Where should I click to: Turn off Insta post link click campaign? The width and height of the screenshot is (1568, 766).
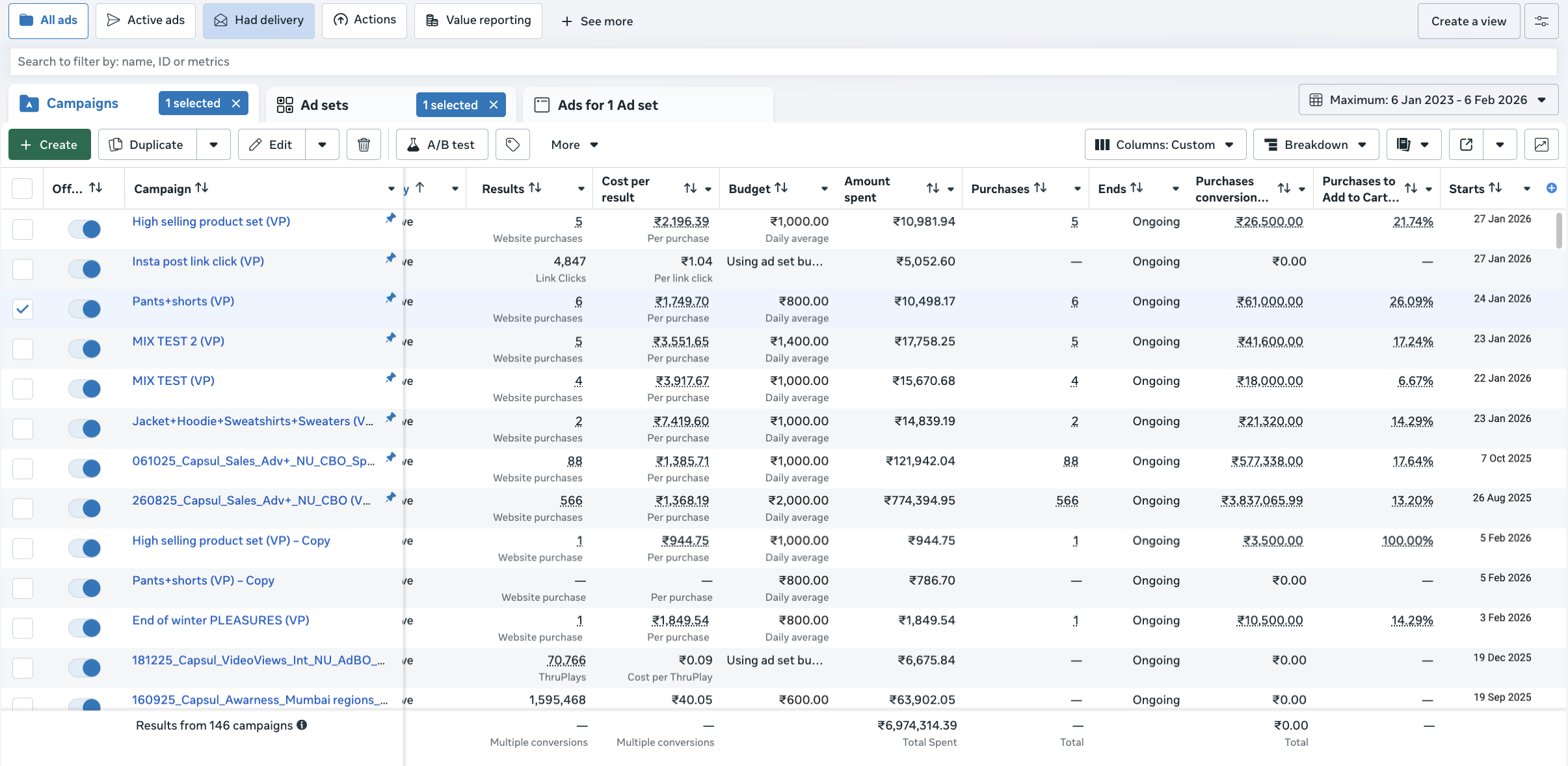85,269
